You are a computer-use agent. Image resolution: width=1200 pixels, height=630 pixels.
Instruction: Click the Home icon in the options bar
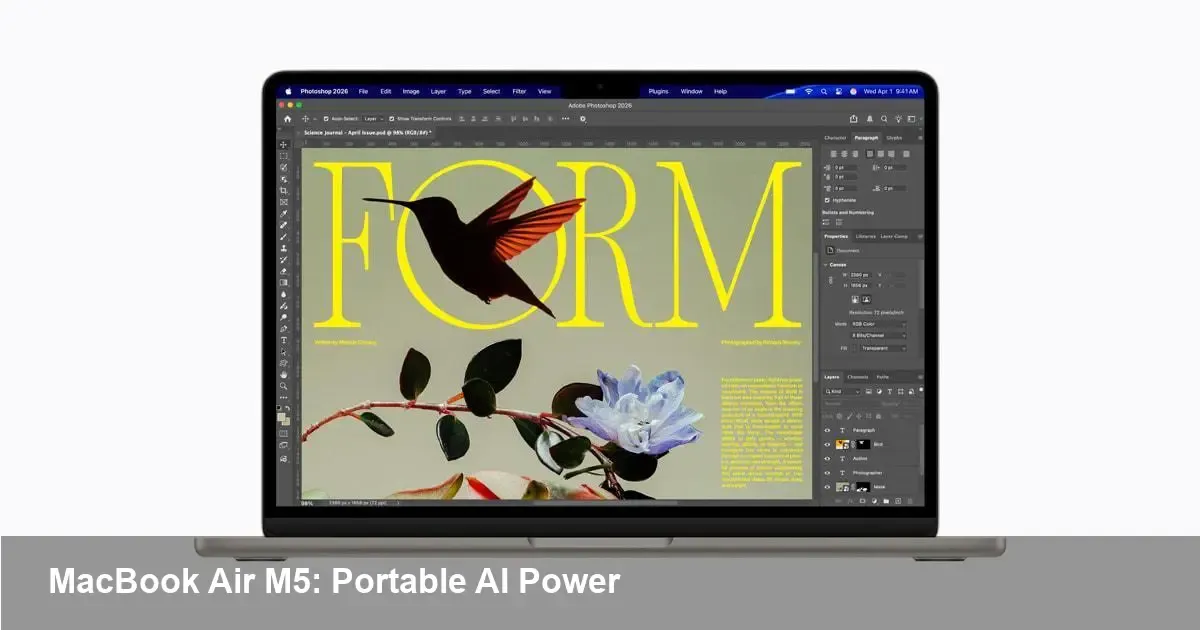pos(288,118)
